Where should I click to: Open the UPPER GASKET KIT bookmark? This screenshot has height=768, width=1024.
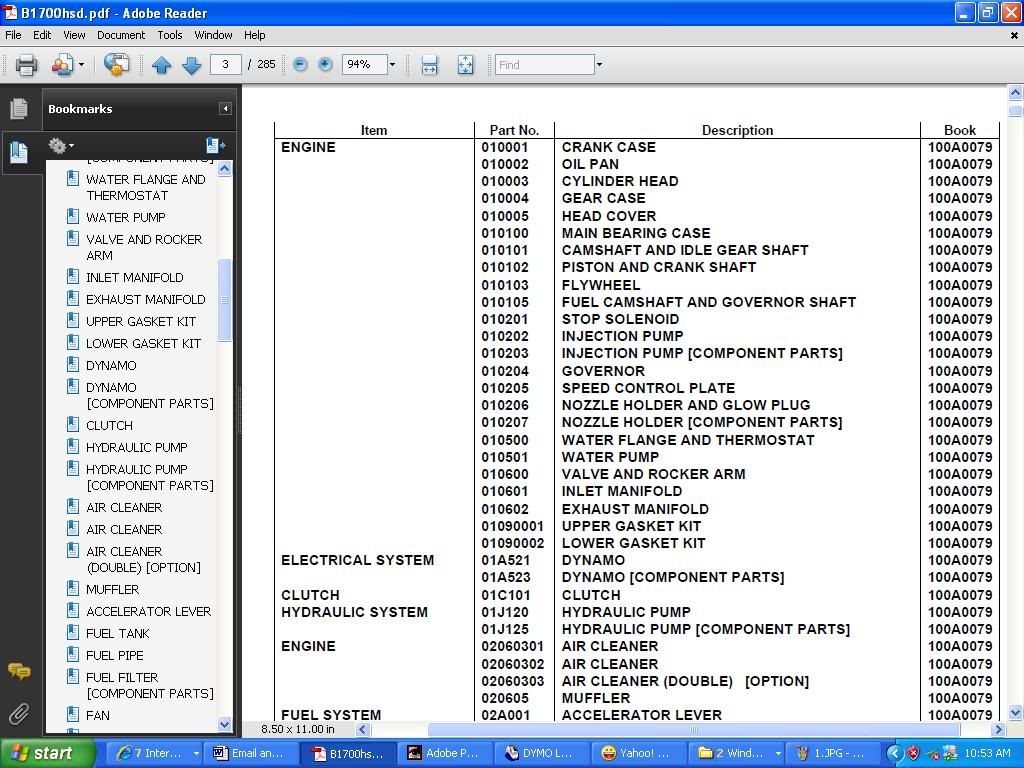click(x=141, y=321)
